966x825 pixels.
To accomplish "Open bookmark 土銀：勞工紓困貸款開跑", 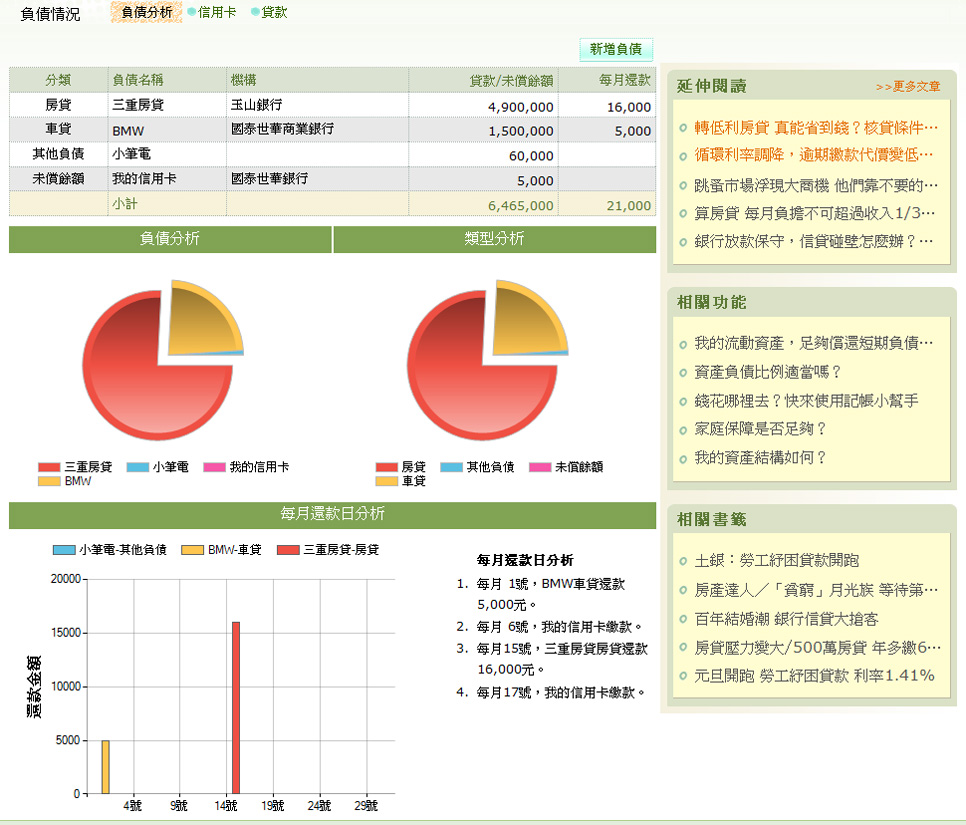I will pyautogui.click(x=776, y=561).
